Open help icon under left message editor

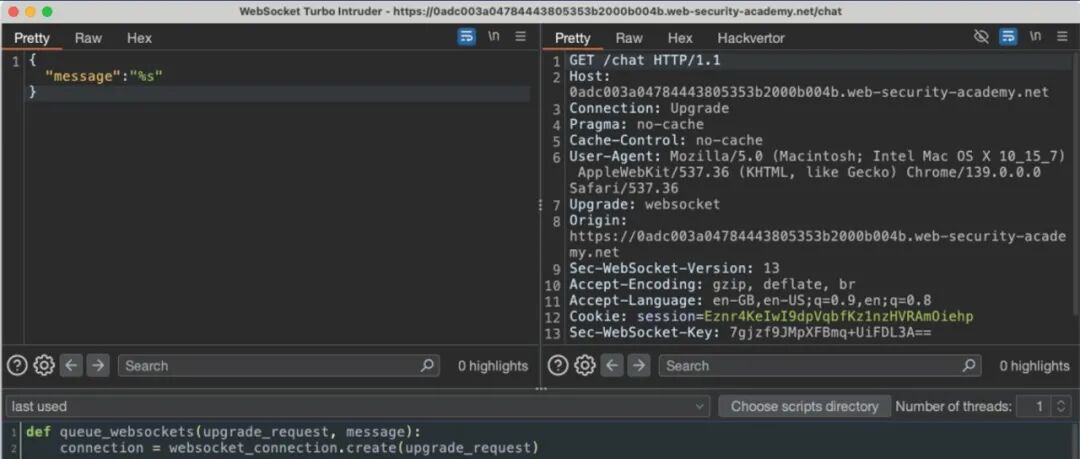pos(17,365)
